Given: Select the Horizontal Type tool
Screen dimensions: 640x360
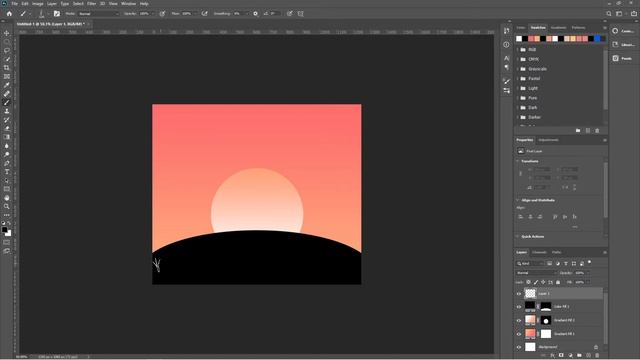Looking at the screenshot, I should 7,172.
